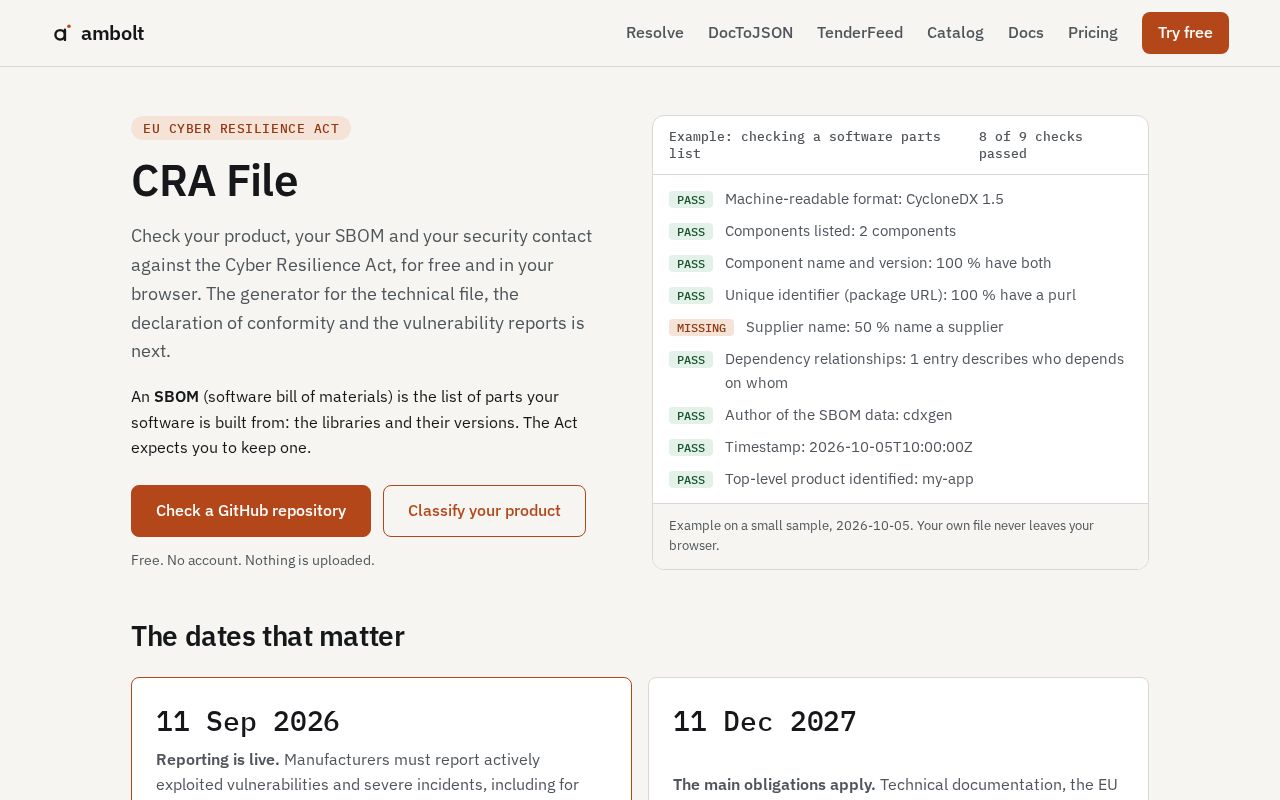Click 'Reporting is live.' text

pos(218,759)
